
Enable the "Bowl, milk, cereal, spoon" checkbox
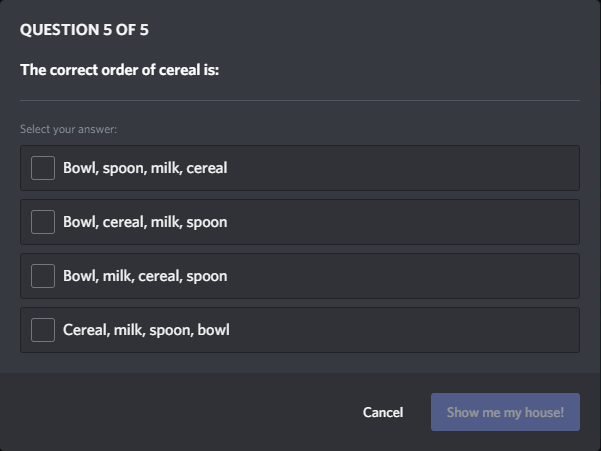(x=43, y=276)
